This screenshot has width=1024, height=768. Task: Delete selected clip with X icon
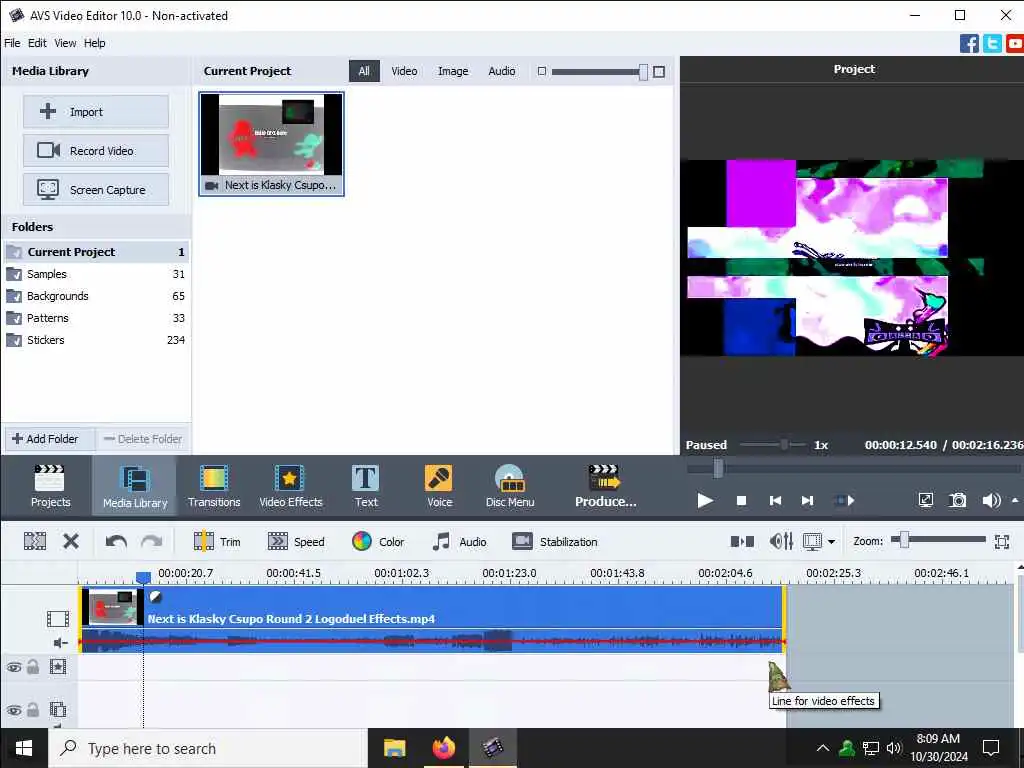pyautogui.click(x=71, y=541)
